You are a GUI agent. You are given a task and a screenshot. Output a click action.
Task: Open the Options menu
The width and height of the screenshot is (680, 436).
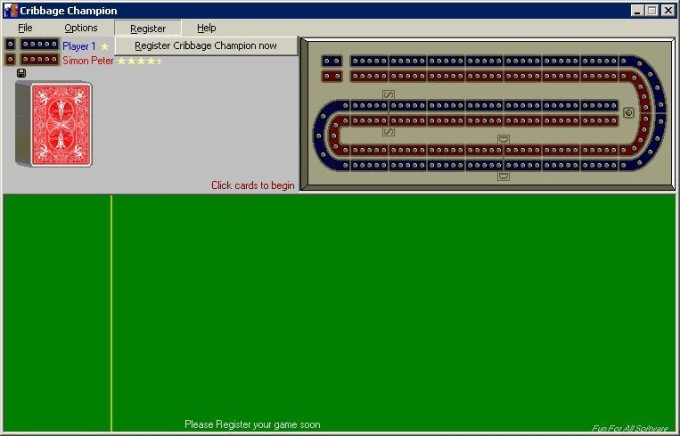pos(81,28)
